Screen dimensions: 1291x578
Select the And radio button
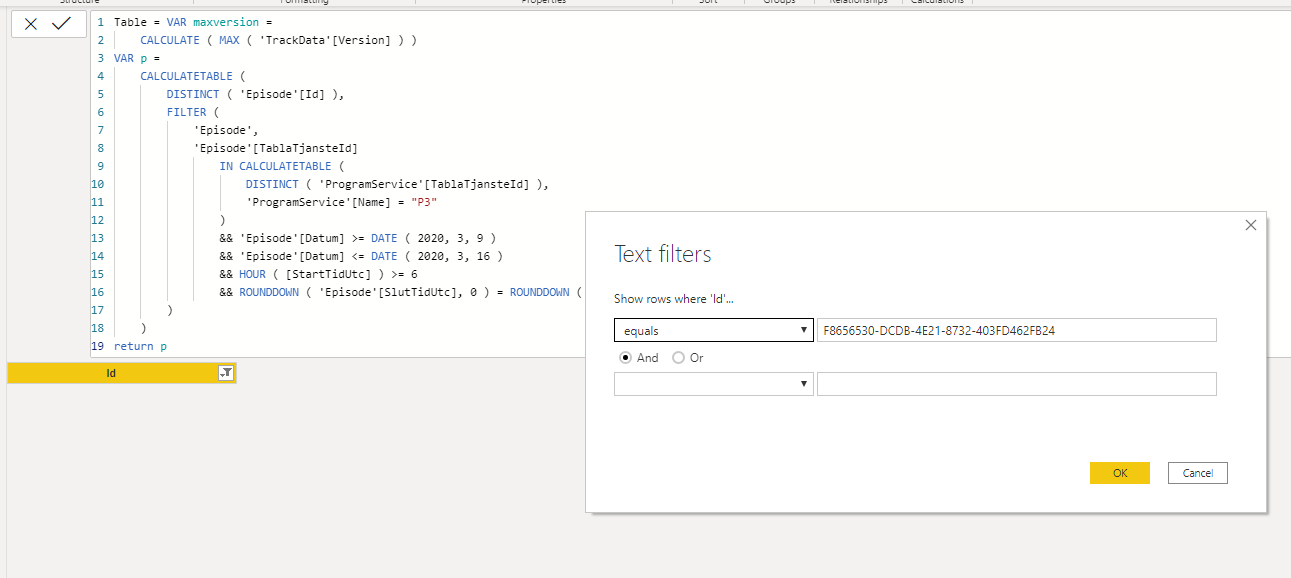626,357
